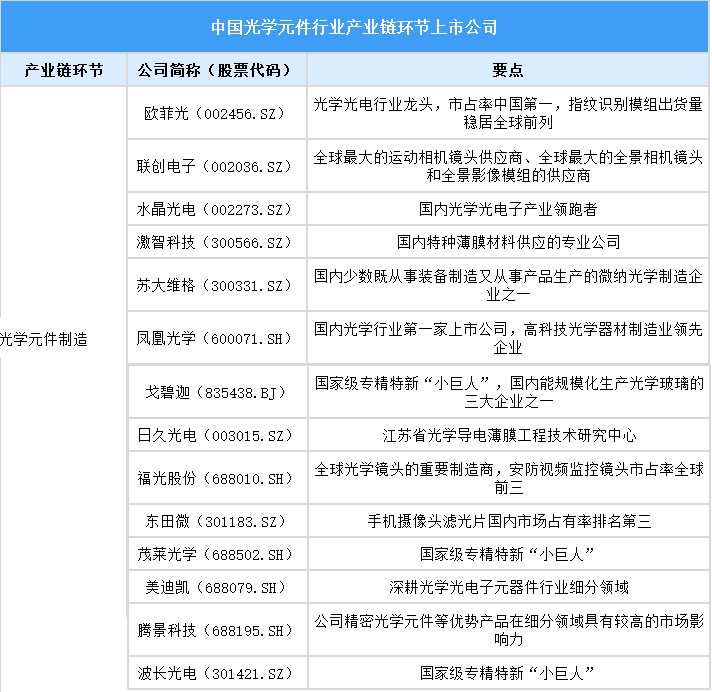Click the 水晶光电（002273.SZ） cell
712x692 pixels.
(x=217, y=209)
